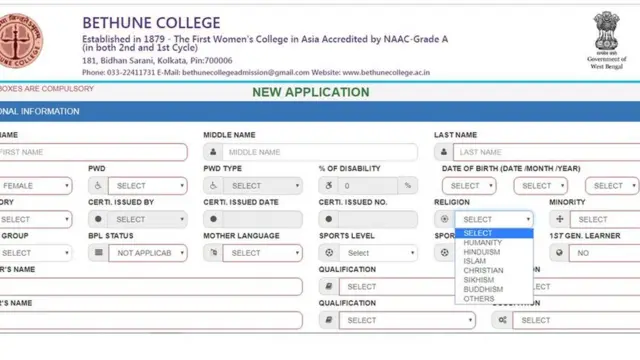Click the person icon beside Last Name field
Image resolution: width=640 pixels, height=360 pixels.
[444, 152]
